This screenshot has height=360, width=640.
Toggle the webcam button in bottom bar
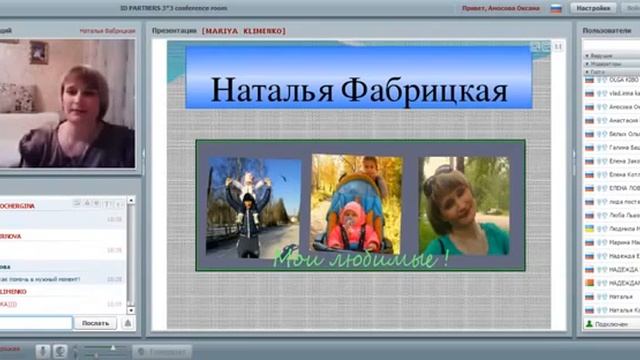60,351
